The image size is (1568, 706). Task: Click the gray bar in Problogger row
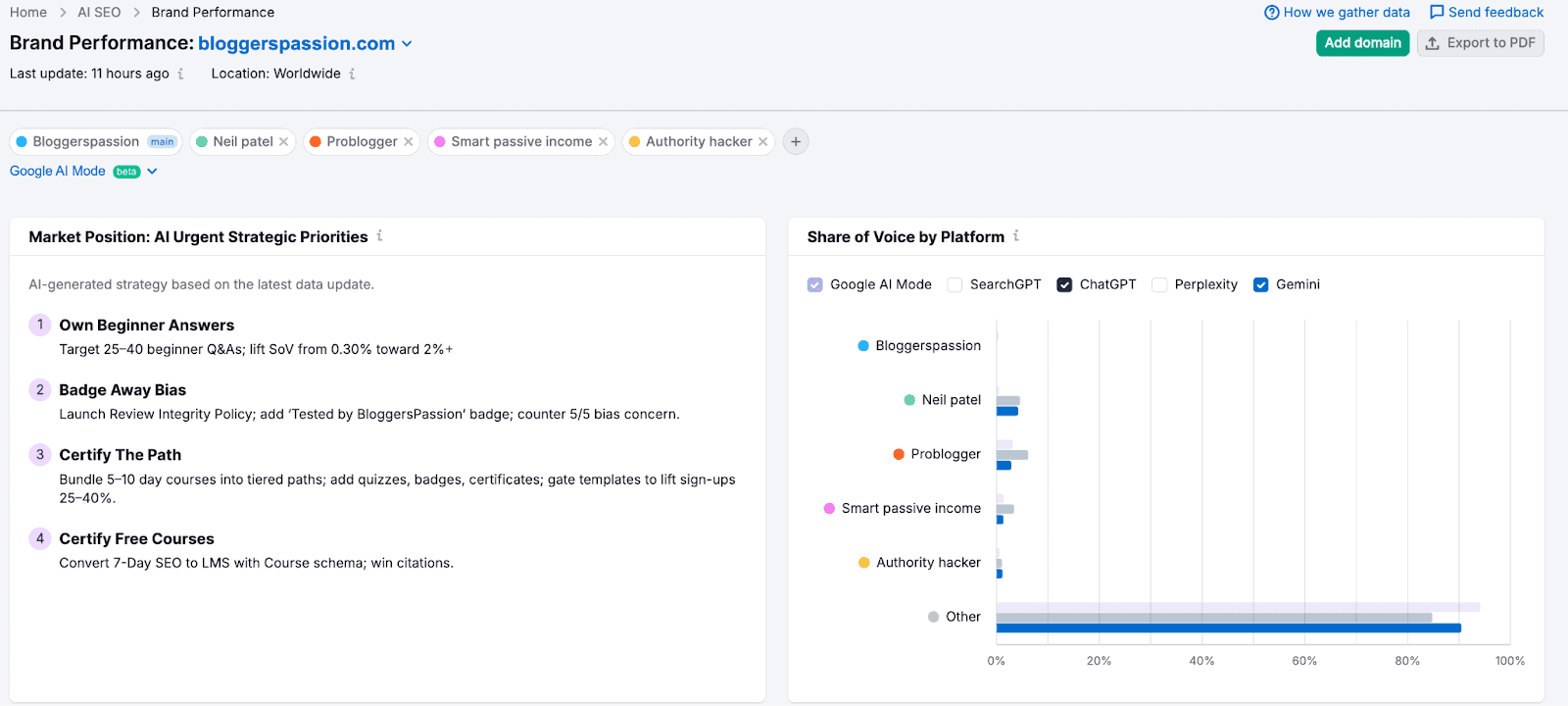coord(1012,455)
